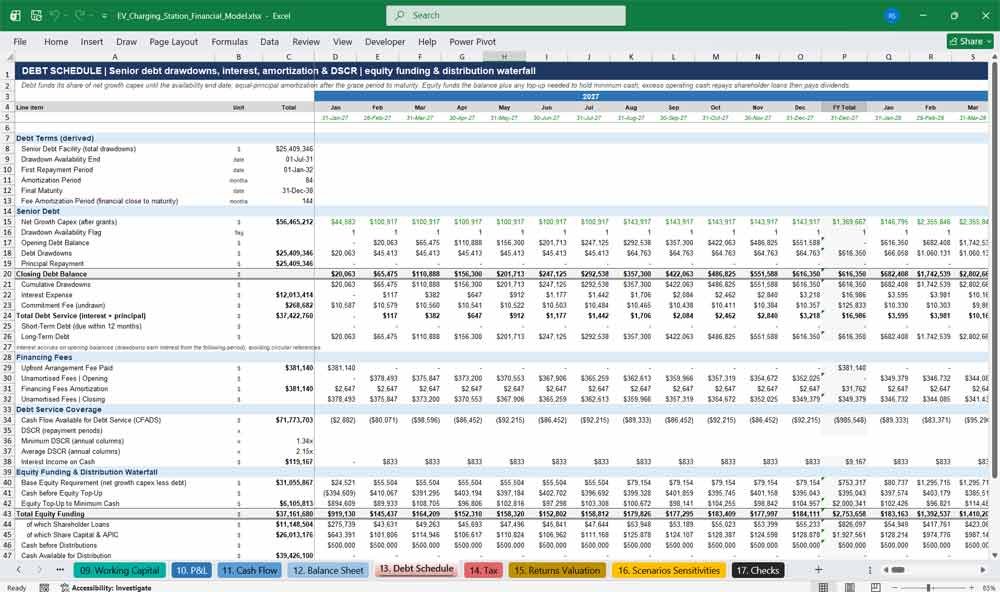The width and height of the screenshot is (1000, 592).
Task: Select the 2027 year header cell
Action: click(591, 96)
